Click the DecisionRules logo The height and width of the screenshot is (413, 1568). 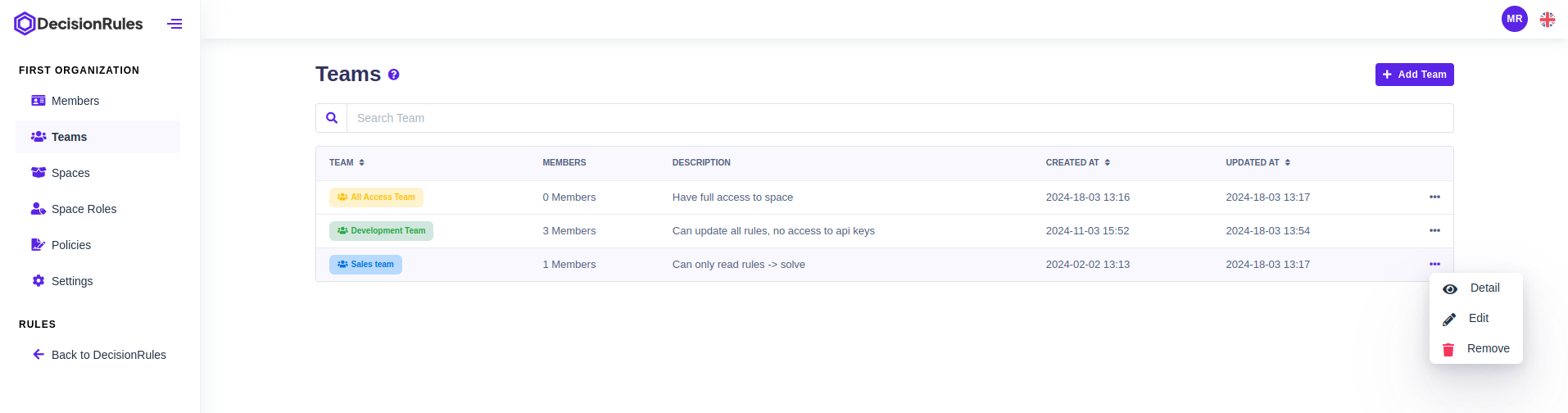(79, 24)
